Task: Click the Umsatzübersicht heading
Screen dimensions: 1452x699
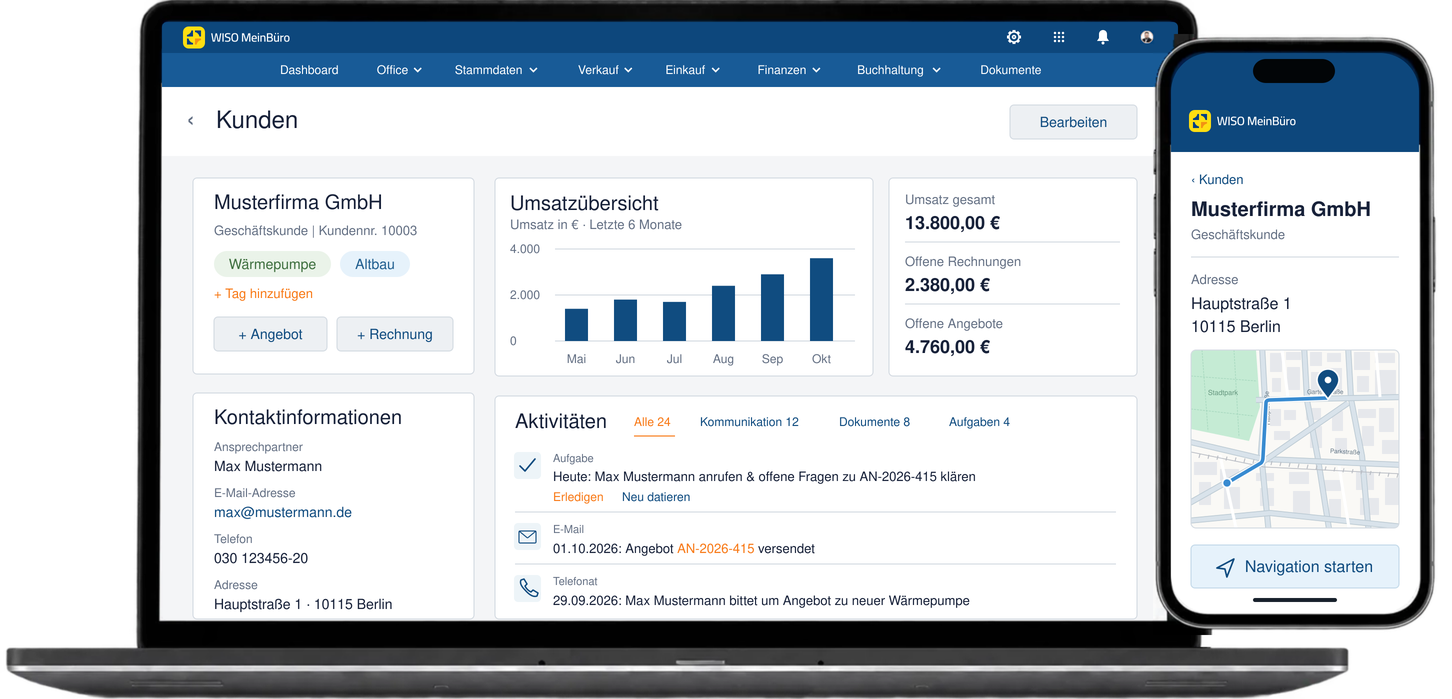Action: [584, 203]
